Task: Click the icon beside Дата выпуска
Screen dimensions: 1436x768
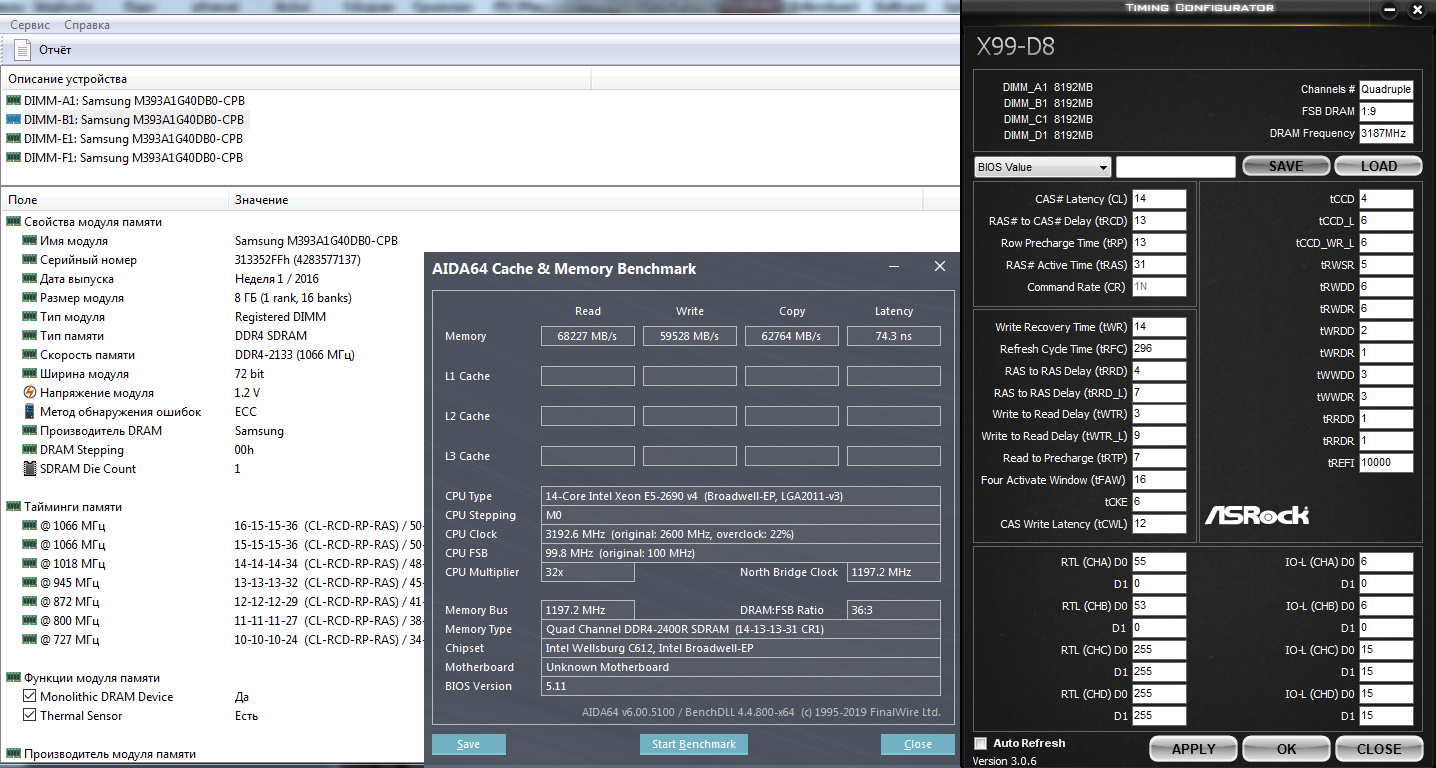Action: [30, 279]
